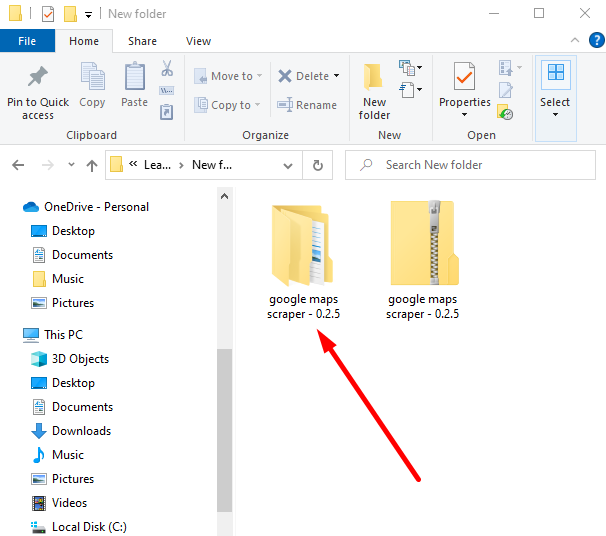The image size is (606, 536).
Task: Open Downloads in sidebar
Action: pos(71,431)
